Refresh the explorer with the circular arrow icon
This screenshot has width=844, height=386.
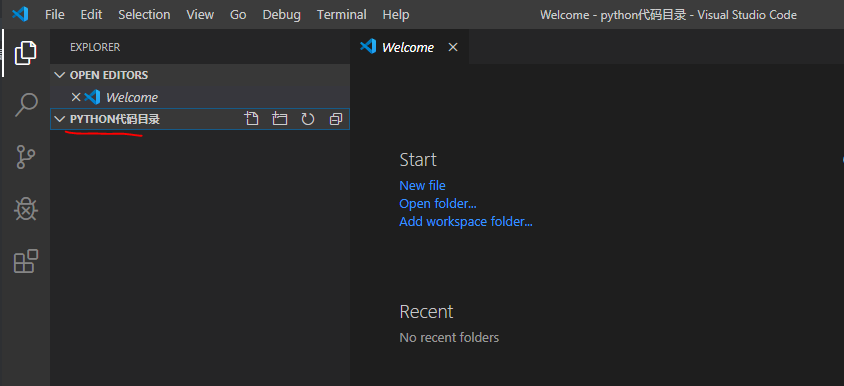(x=307, y=119)
